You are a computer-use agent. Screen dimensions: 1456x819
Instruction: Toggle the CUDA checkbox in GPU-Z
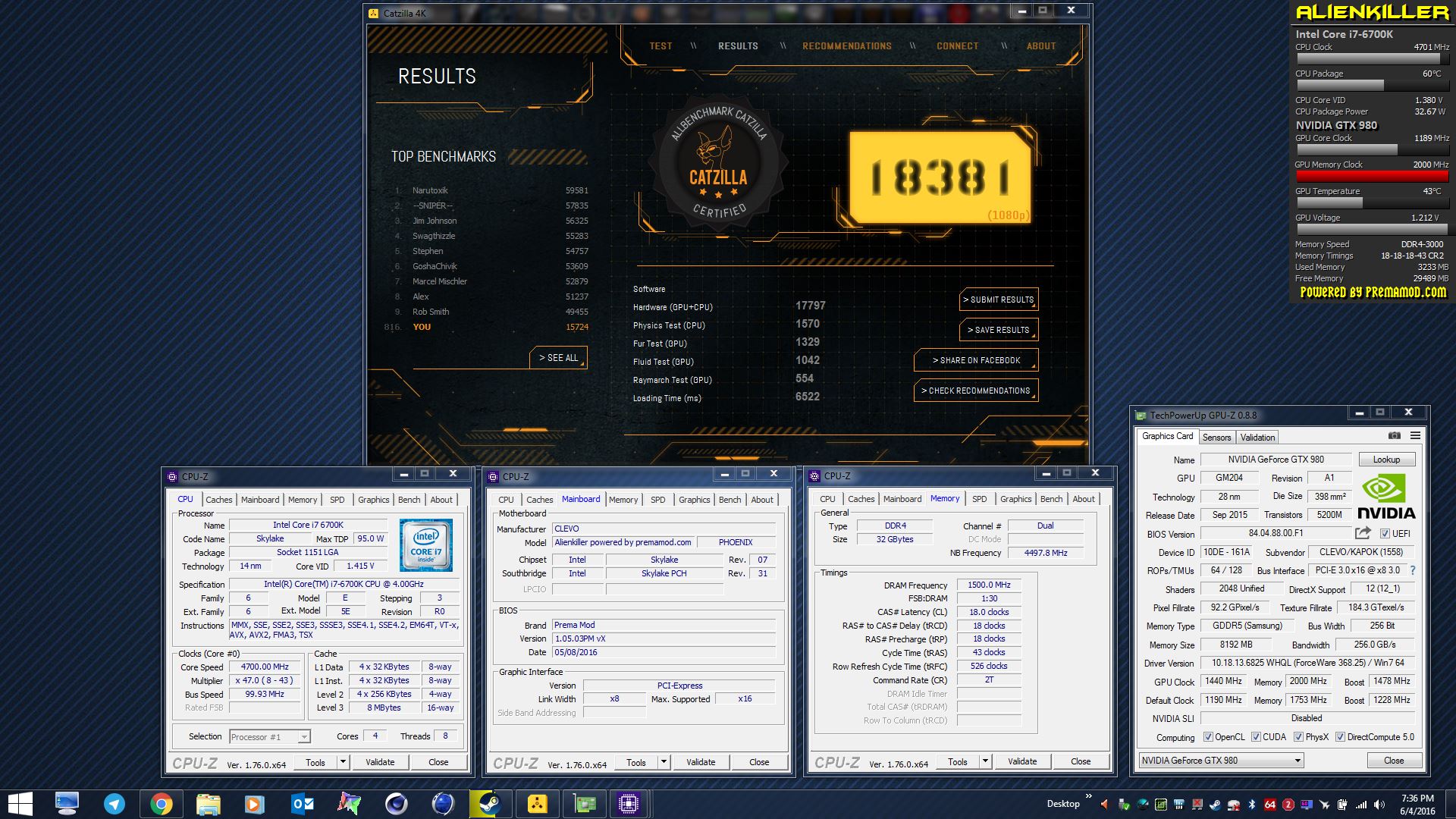tap(1256, 737)
